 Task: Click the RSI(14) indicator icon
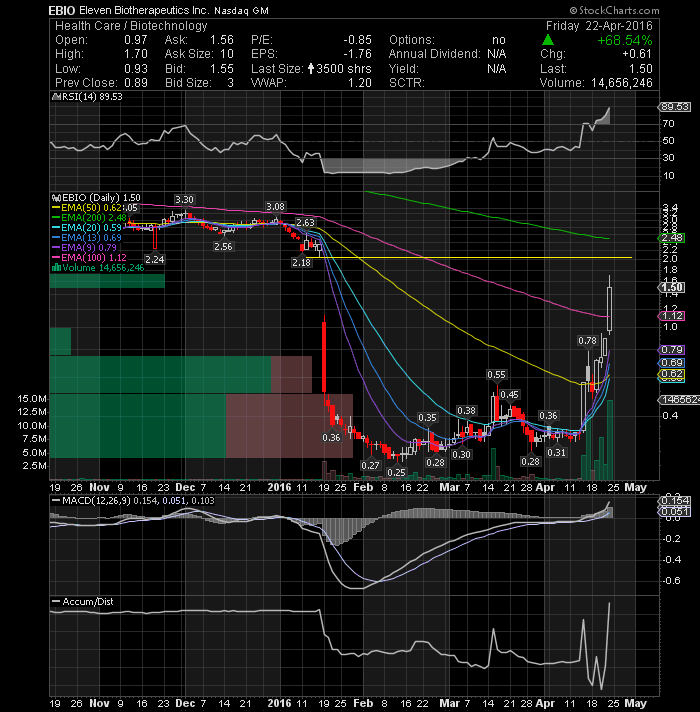point(56,97)
